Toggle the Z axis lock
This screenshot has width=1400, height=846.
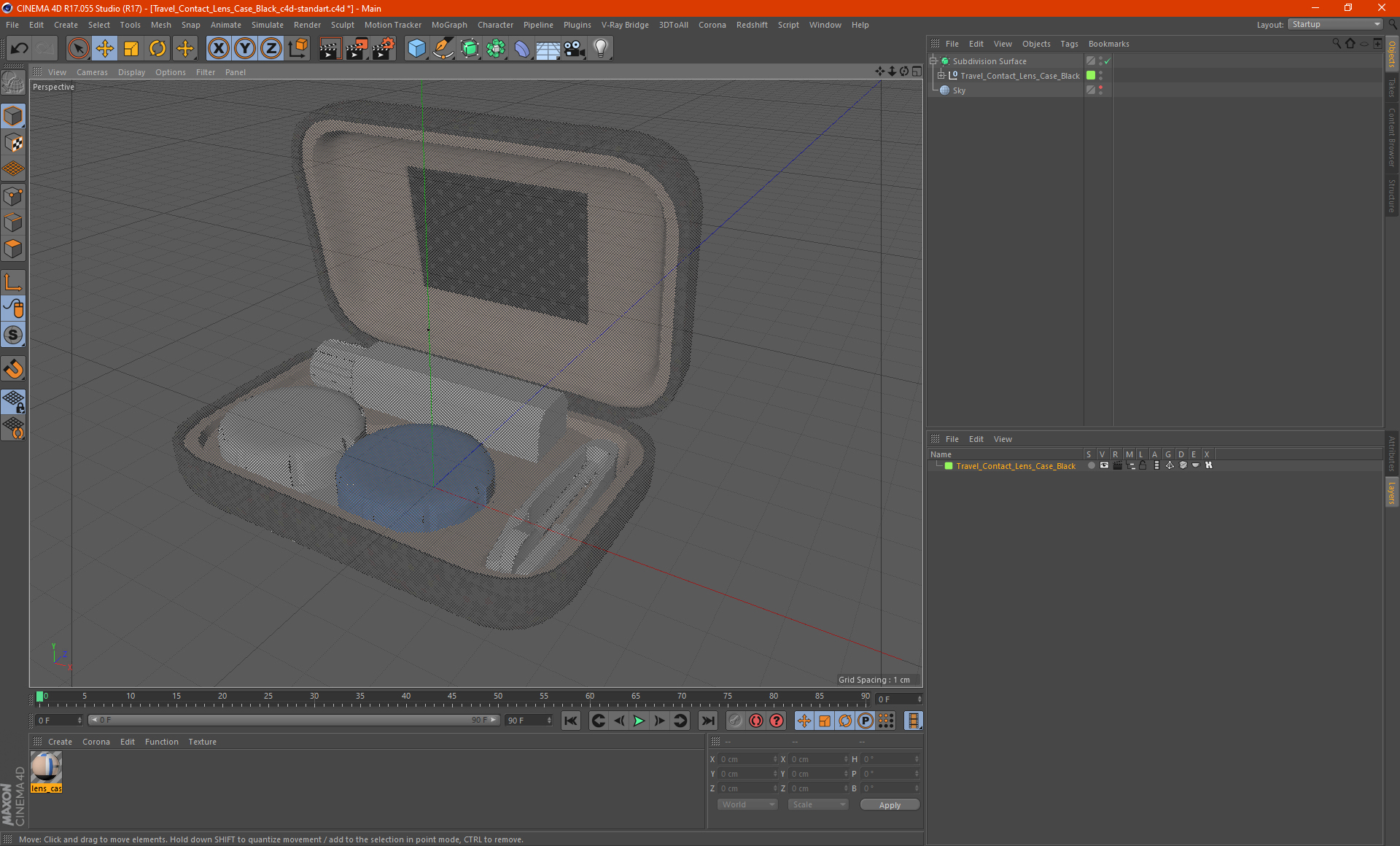click(x=271, y=49)
